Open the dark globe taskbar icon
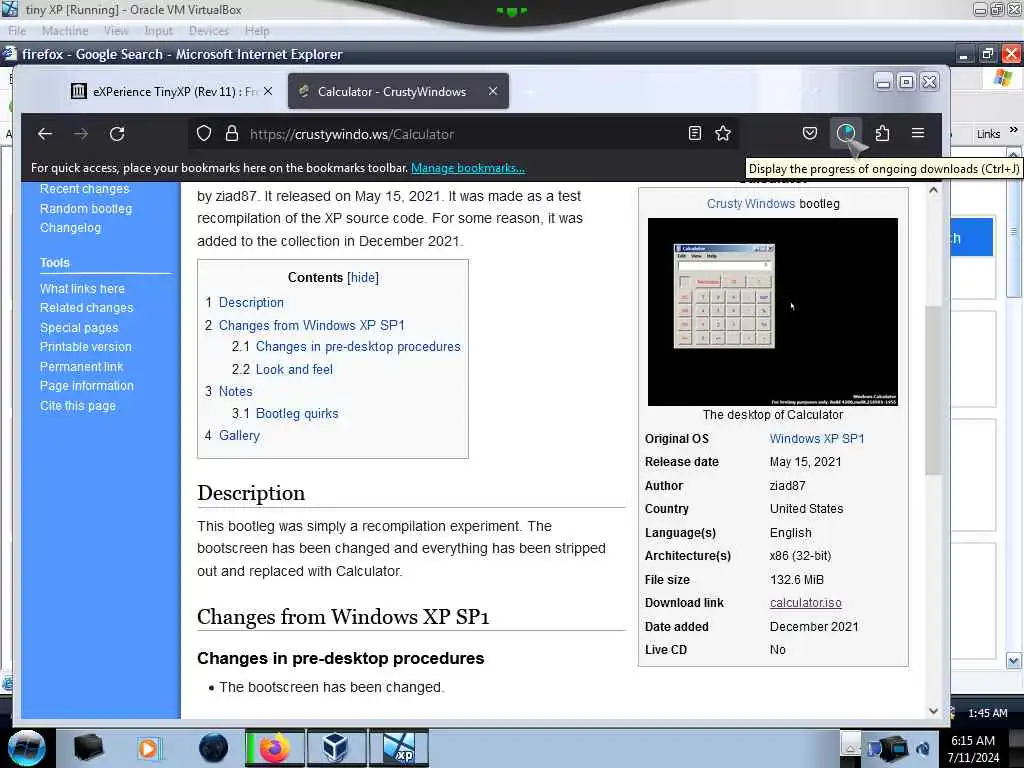The image size is (1024, 768). [214, 748]
